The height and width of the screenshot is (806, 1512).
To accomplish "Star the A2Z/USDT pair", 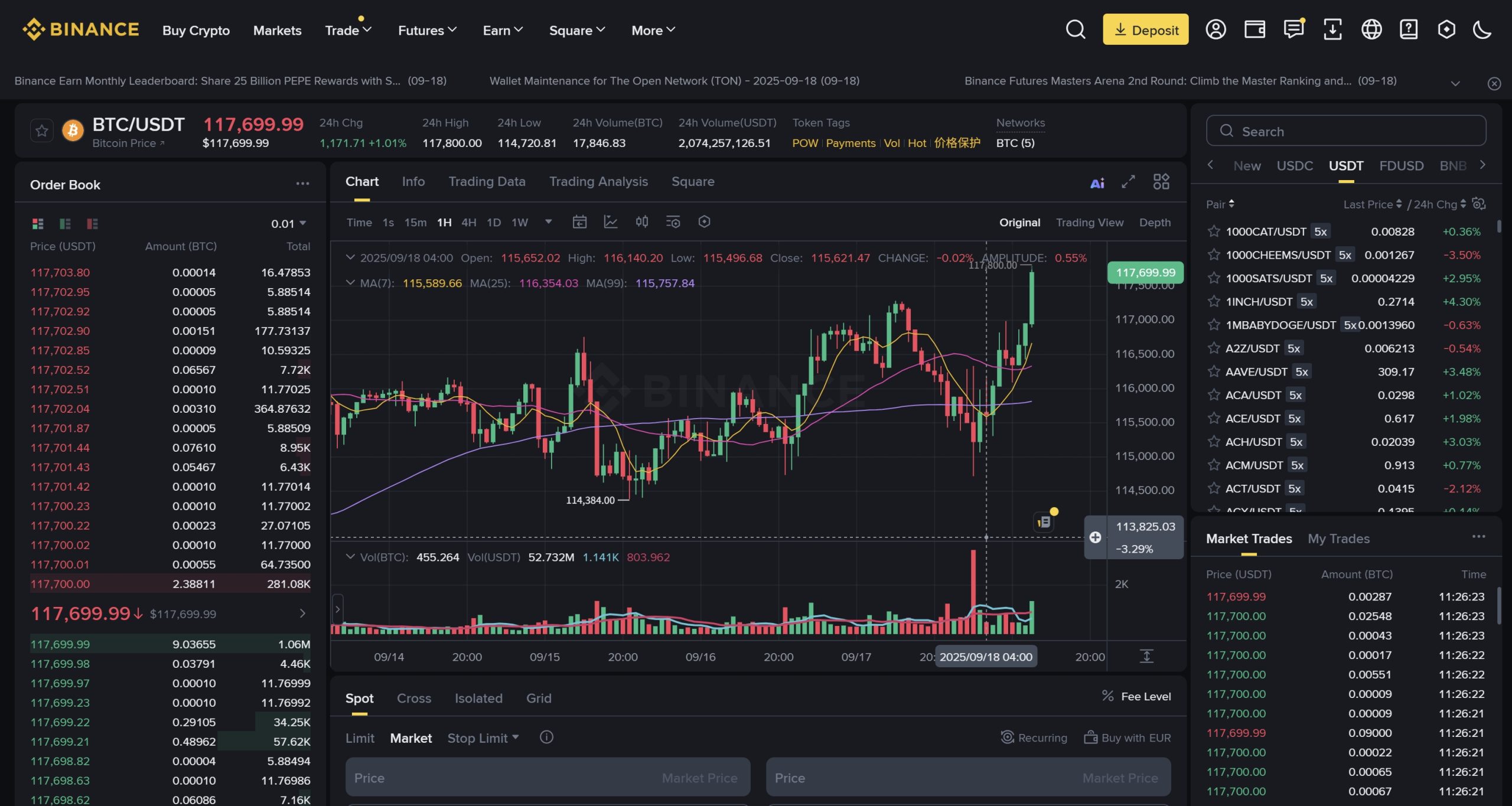I will click(x=1214, y=348).
